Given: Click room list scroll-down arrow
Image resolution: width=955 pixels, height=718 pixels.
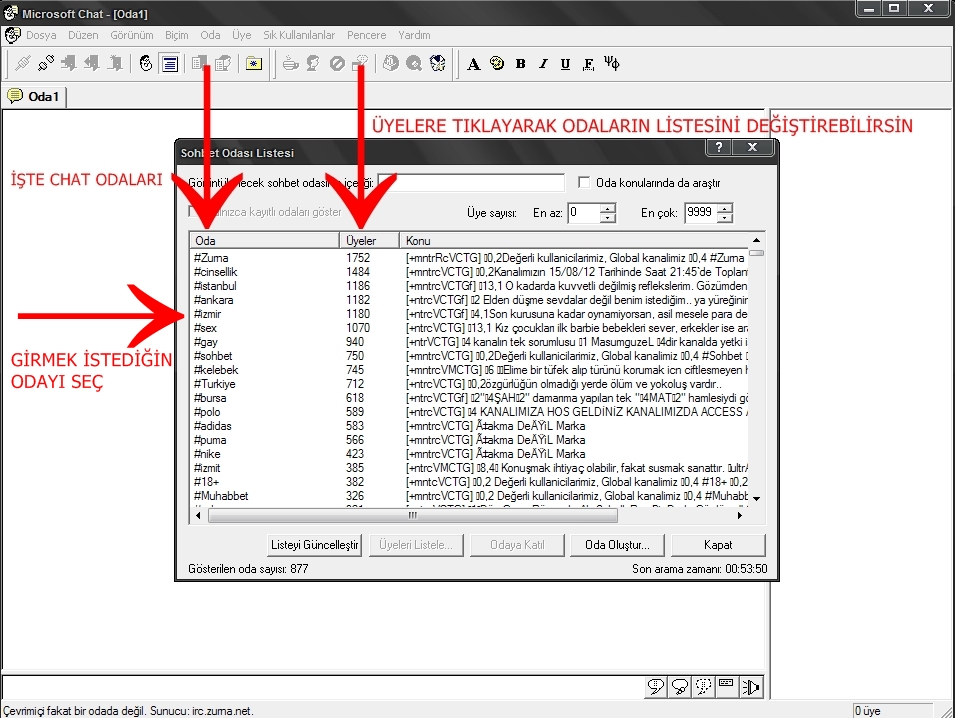Looking at the screenshot, I should (756, 499).
